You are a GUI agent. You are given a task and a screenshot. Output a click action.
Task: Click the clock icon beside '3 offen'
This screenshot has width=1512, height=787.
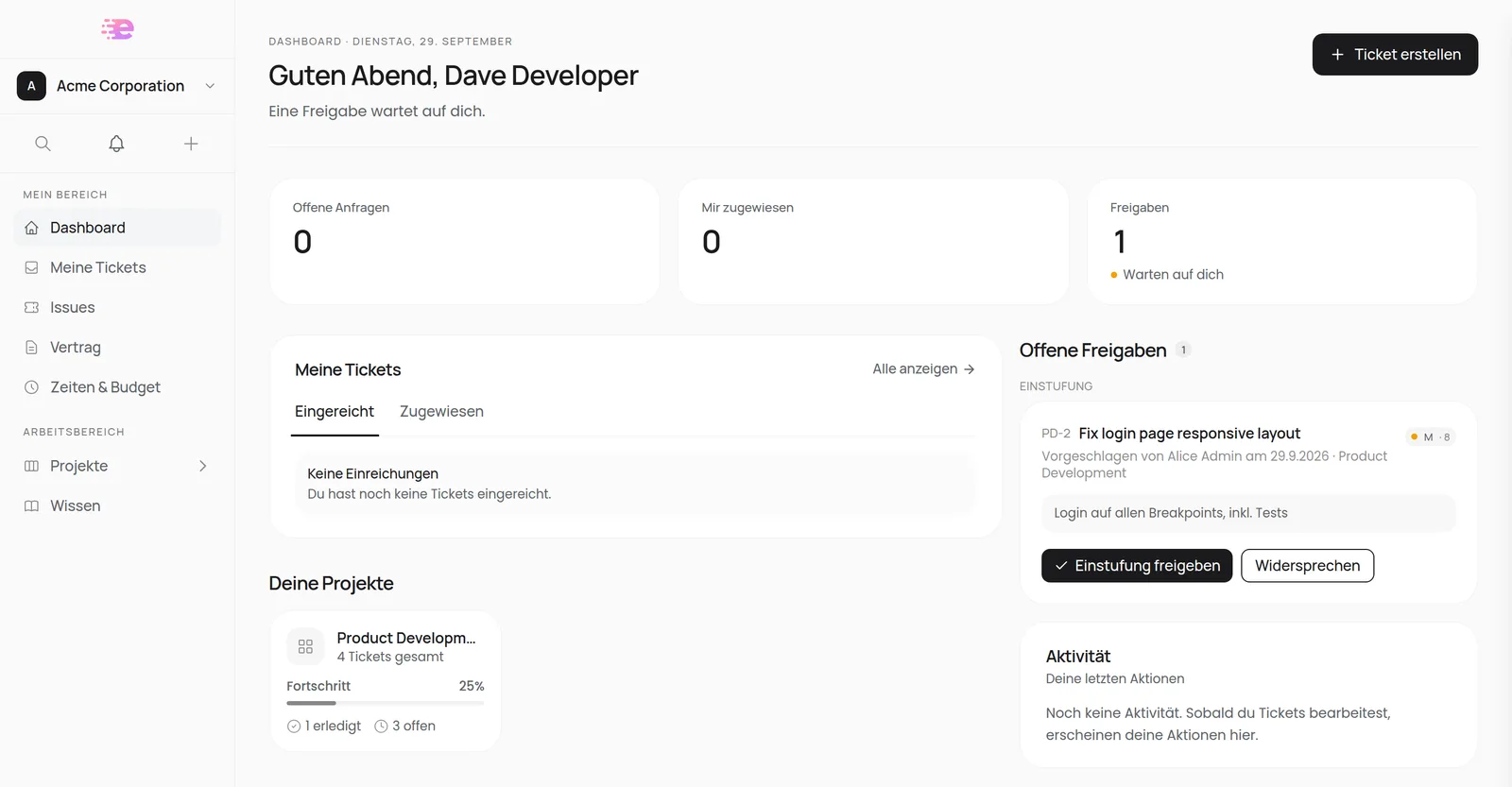click(x=381, y=727)
